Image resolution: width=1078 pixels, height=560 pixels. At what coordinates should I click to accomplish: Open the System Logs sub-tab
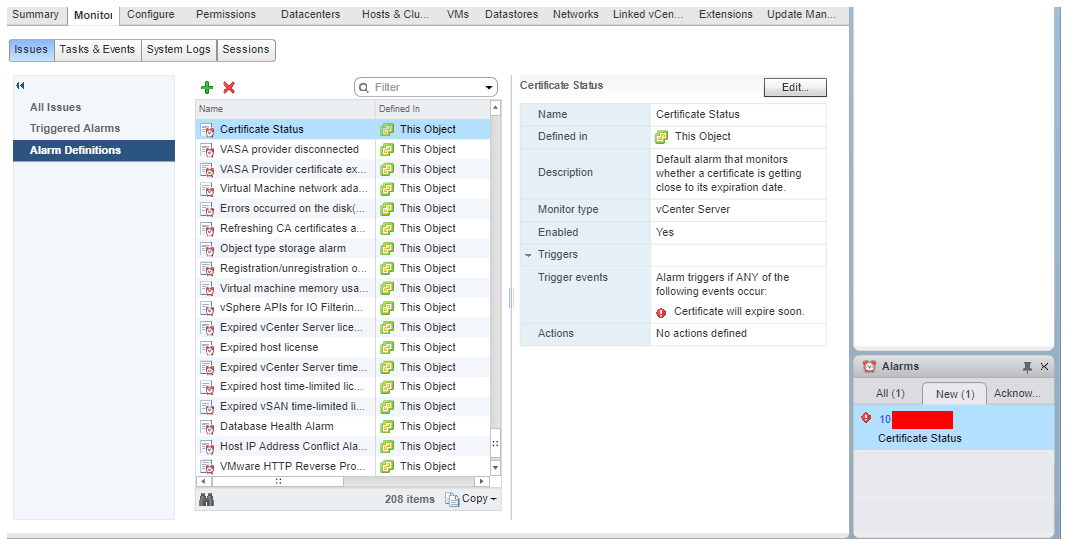pos(179,49)
